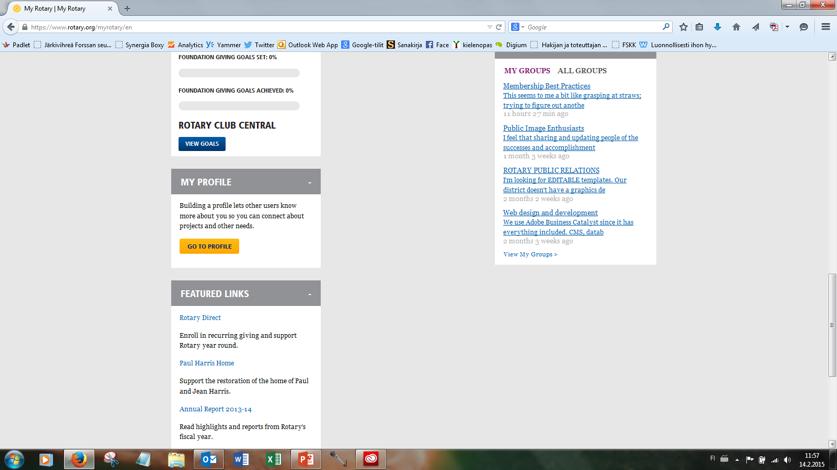Show hidden system tray icons
This screenshot has width=837, height=470.
(x=737, y=459)
